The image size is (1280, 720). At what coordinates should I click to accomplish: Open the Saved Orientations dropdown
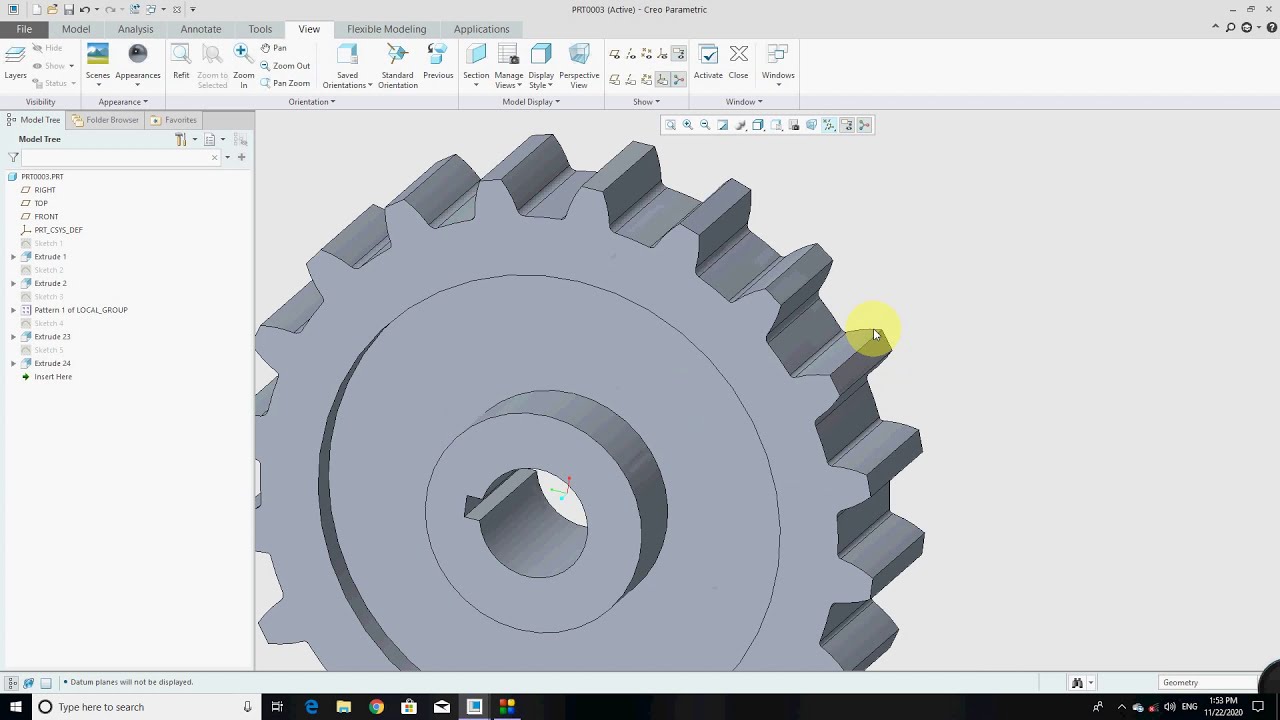347,66
